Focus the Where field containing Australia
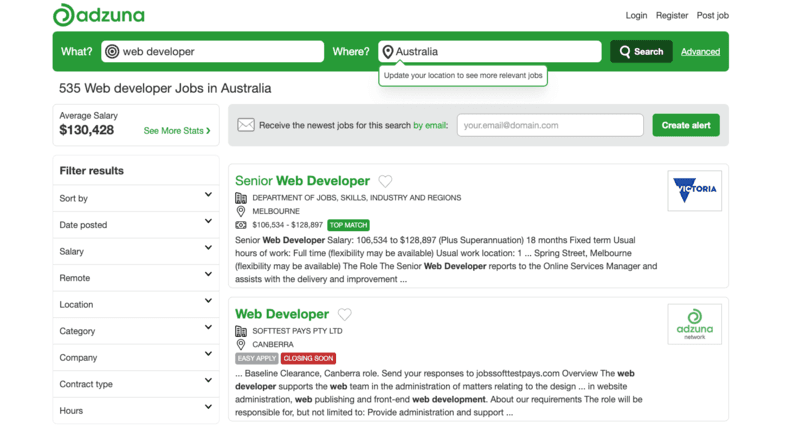Viewport: 800px width, 430px height. tap(490, 52)
